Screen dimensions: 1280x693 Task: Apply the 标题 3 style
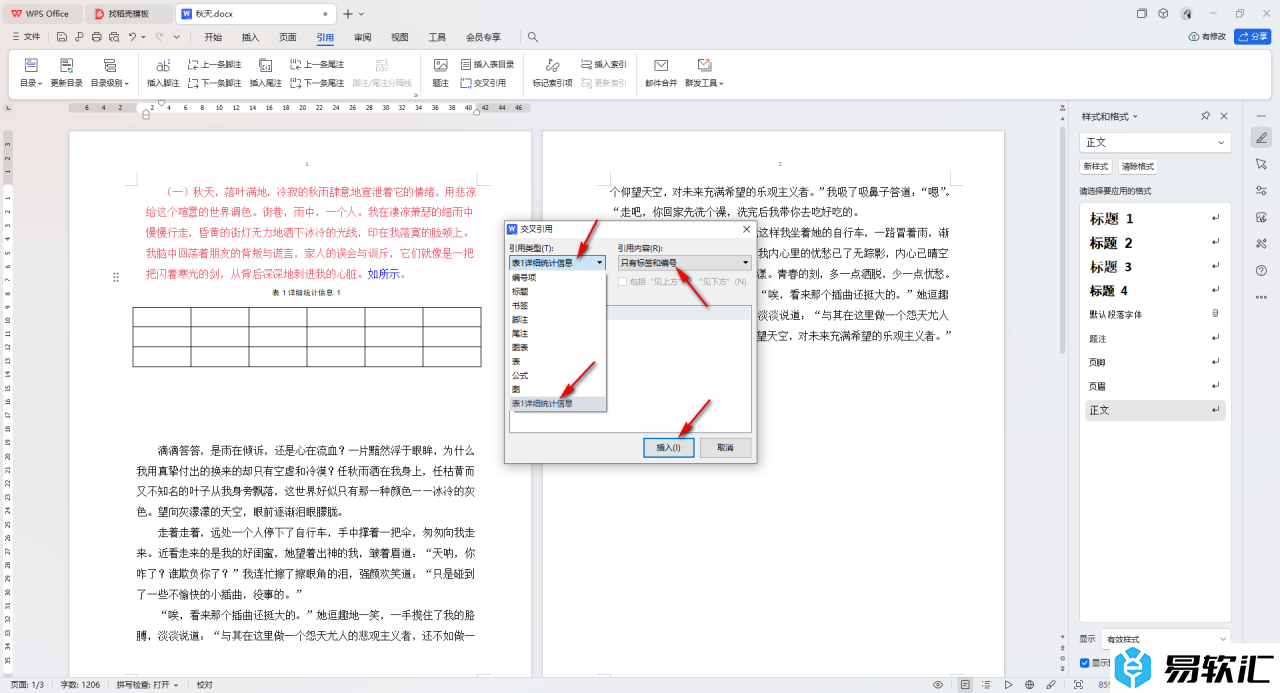1155,267
